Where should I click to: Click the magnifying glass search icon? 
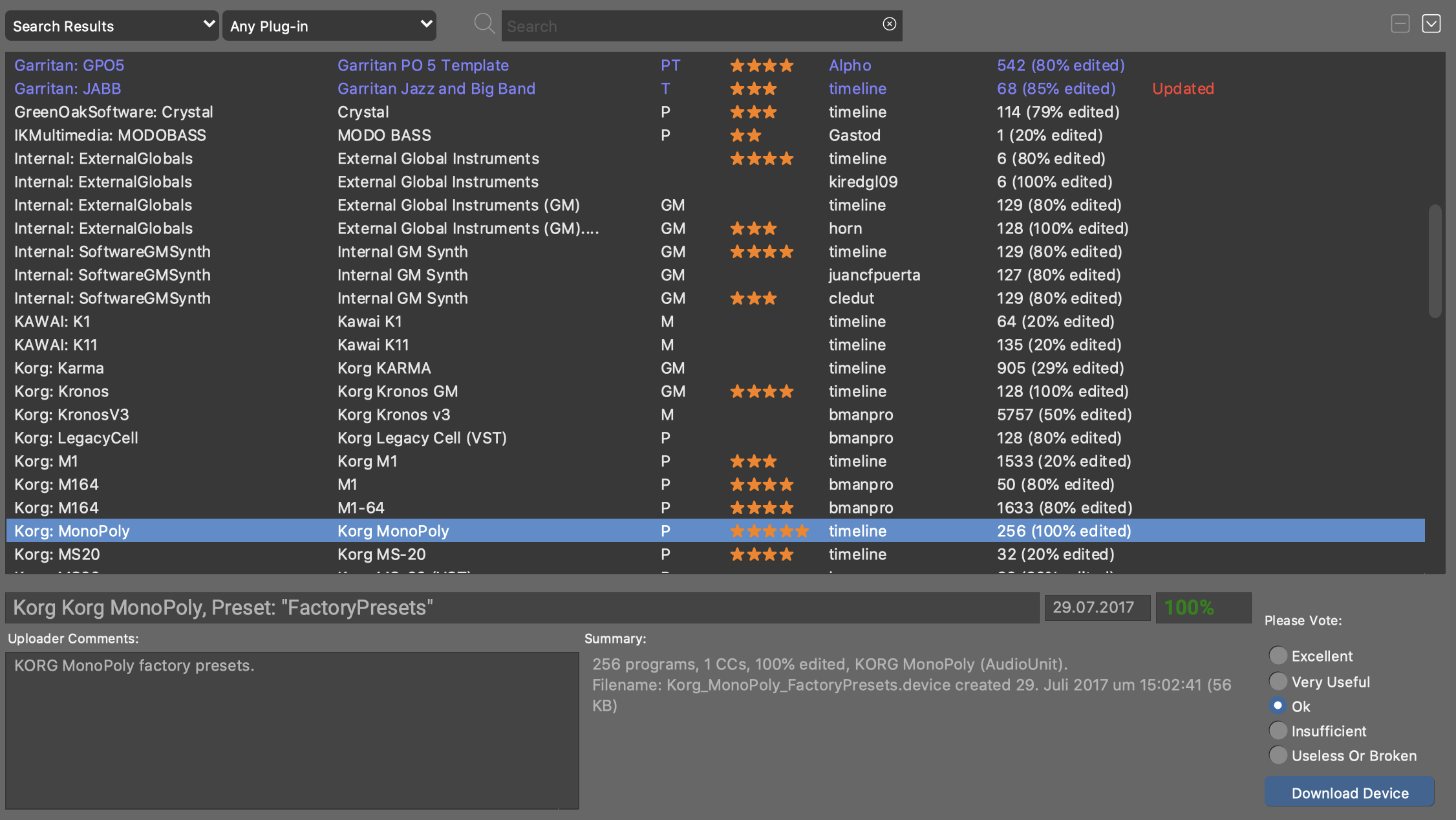click(484, 25)
